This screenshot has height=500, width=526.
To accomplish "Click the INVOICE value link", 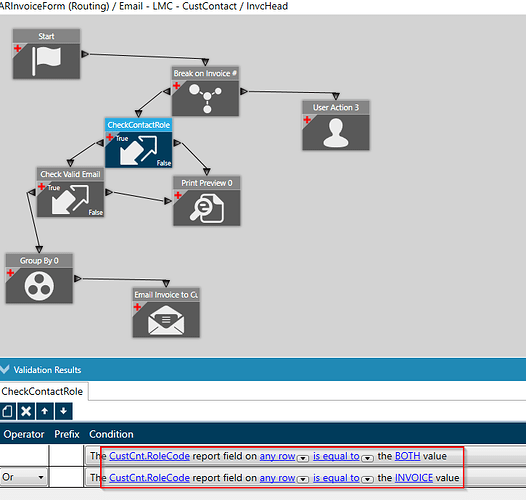I will [414, 478].
